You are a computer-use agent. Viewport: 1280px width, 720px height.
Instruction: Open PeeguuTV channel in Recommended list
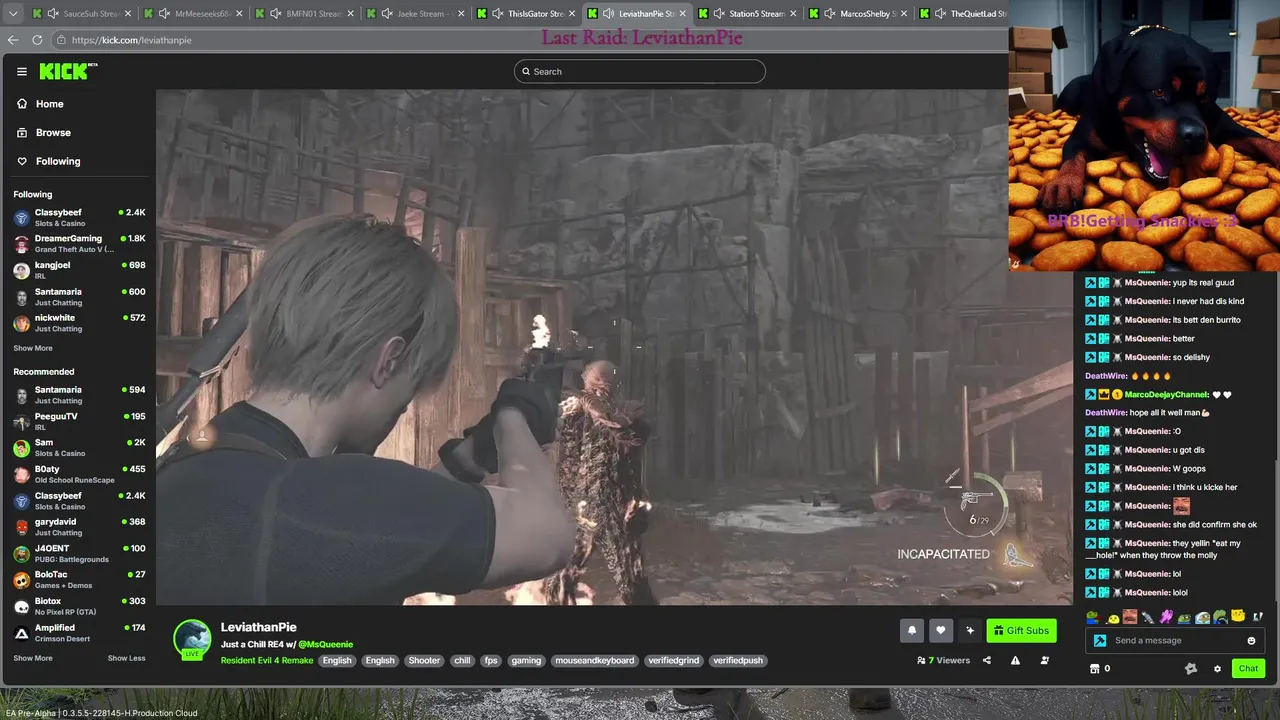point(80,421)
